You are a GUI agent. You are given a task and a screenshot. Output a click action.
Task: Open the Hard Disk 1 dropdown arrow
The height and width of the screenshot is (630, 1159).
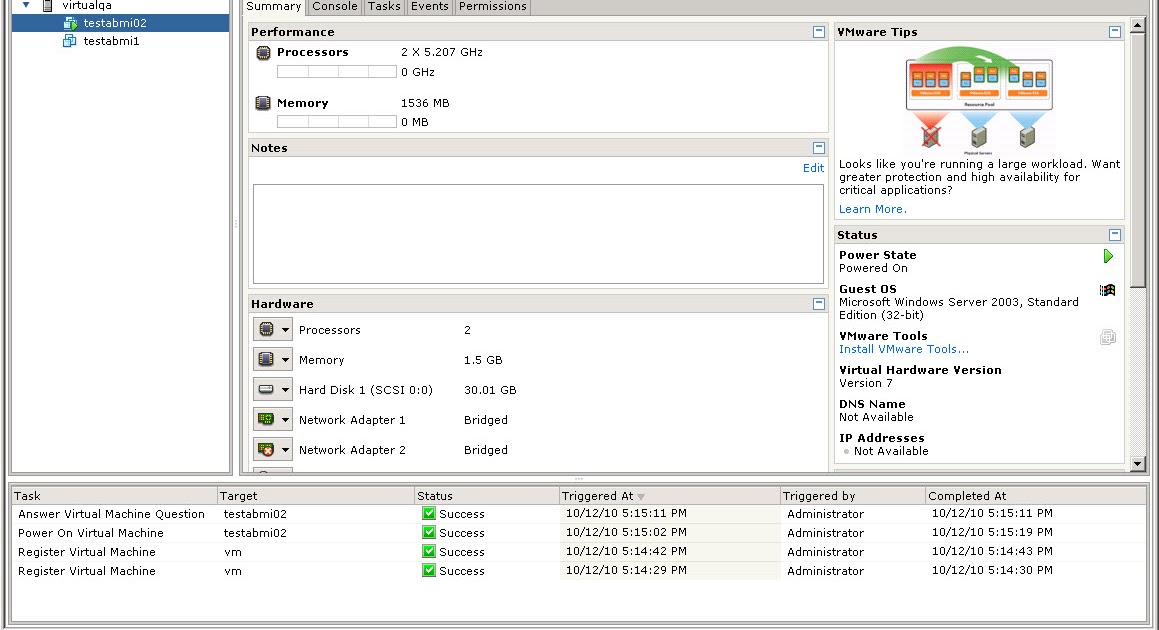coord(285,390)
